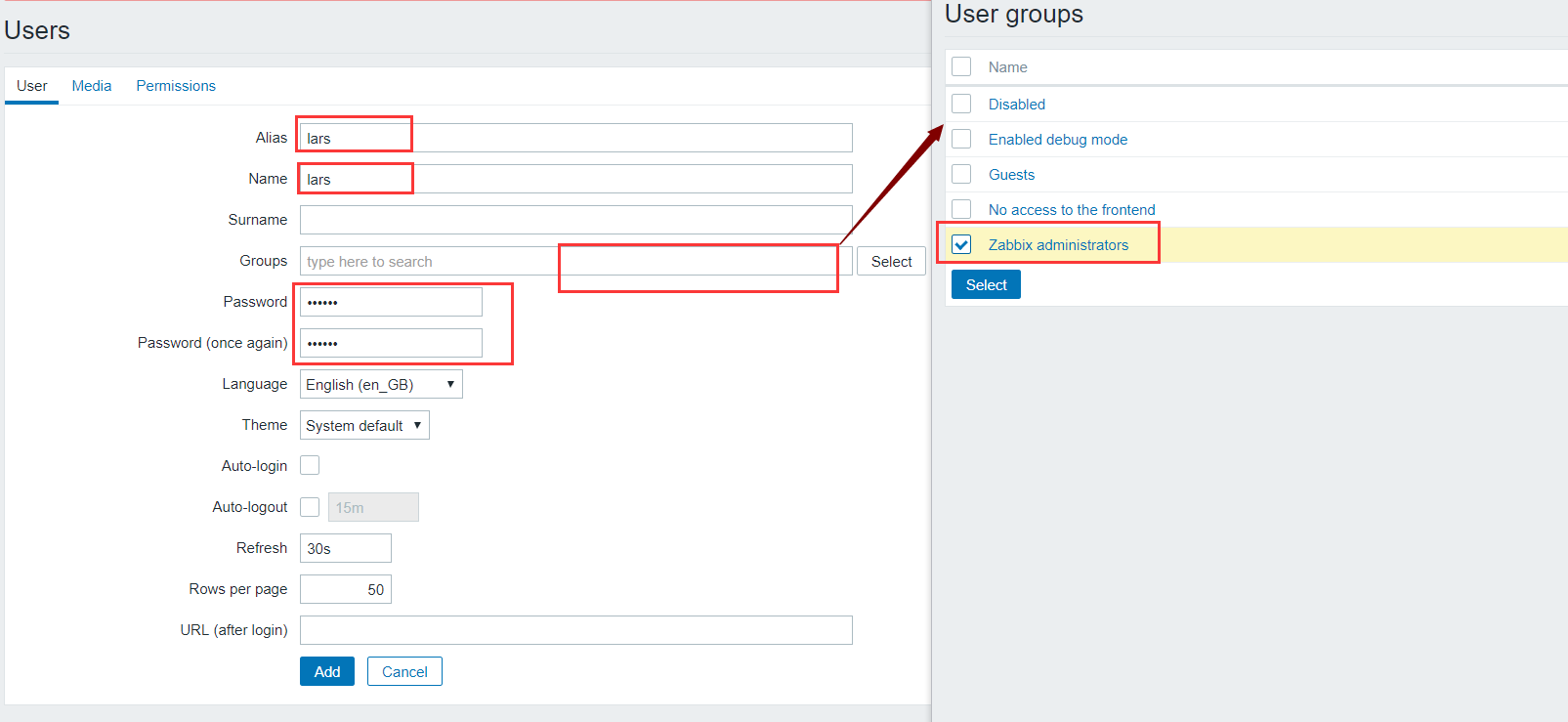Click the URL (after login) field
The width and height of the screenshot is (1568, 722).
coord(575,630)
